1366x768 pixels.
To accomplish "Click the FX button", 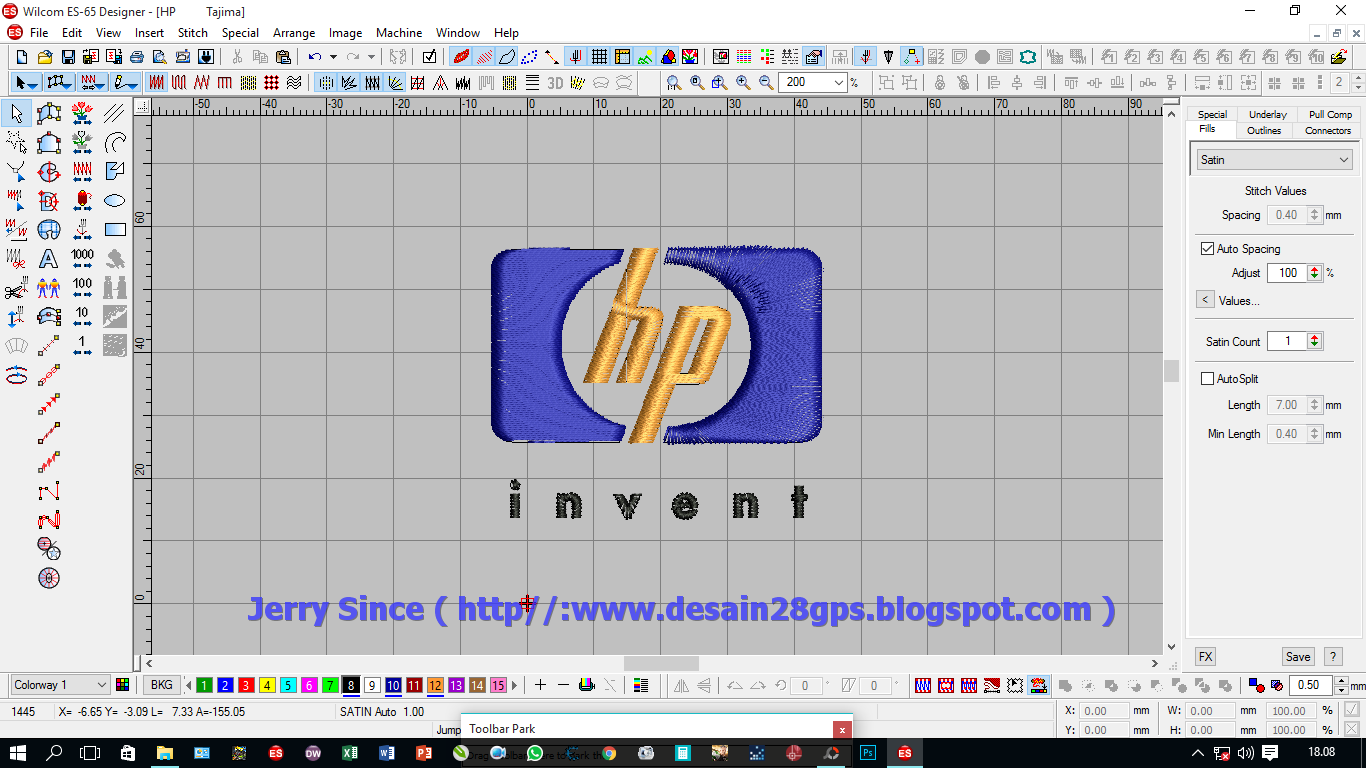I will (x=1205, y=657).
